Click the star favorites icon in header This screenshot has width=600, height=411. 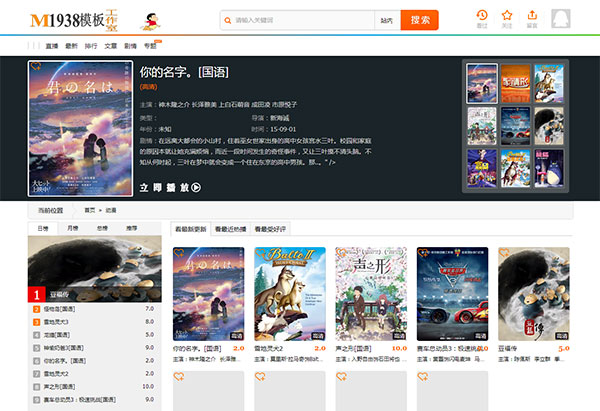click(507, 18)
